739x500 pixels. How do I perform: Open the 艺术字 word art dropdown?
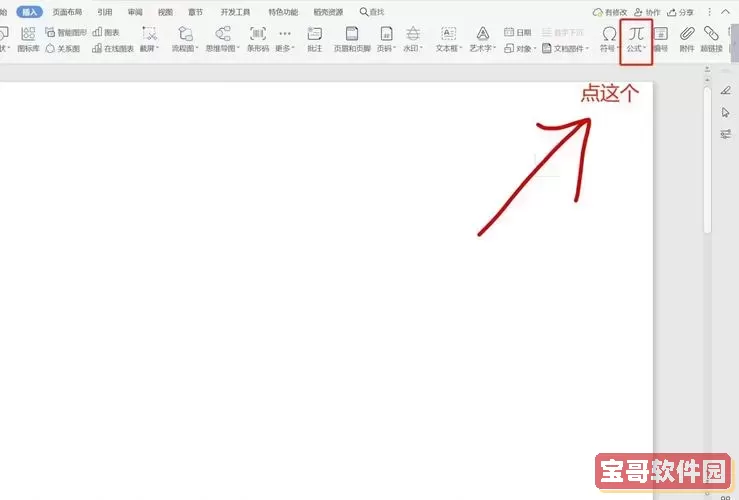tap(483, 40)
